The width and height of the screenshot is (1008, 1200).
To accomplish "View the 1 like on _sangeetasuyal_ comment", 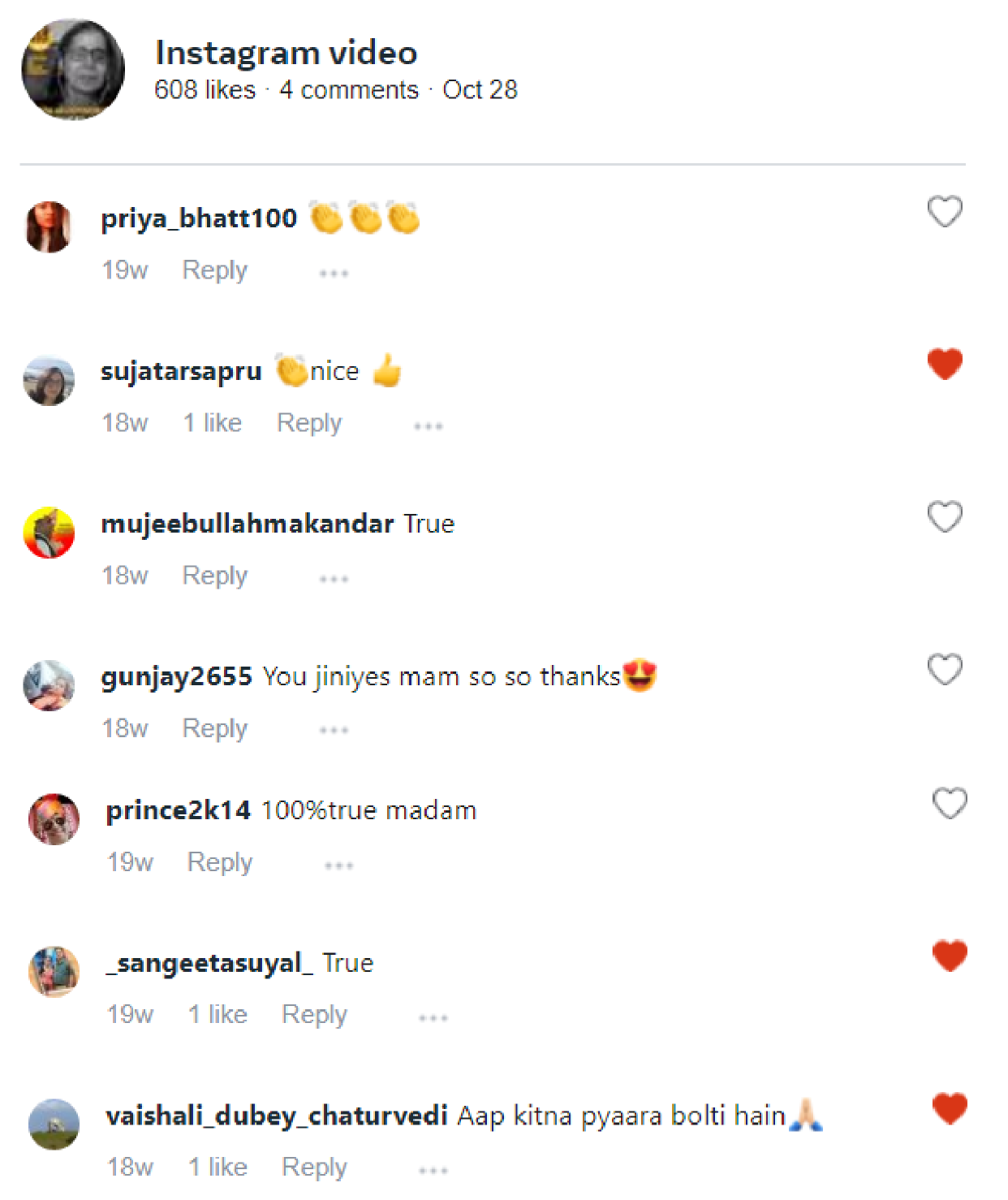I will point(218,1014).
